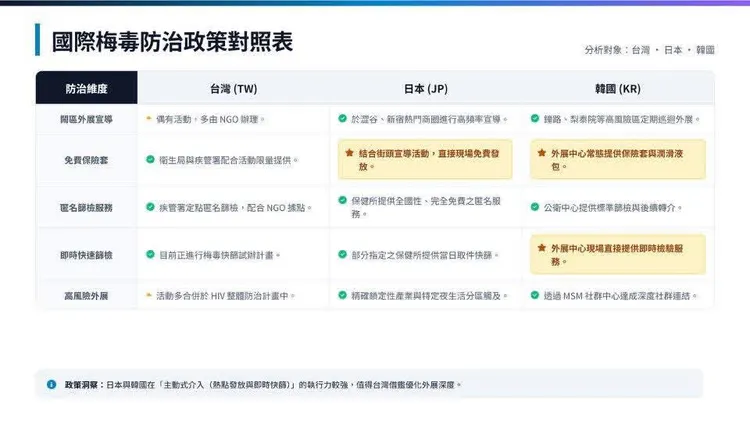The height and width of the screenshot is (422, 750).
Task: Click the highlighted 結合街頭宣導活動 box in Japan column
Action: [425, 160]
